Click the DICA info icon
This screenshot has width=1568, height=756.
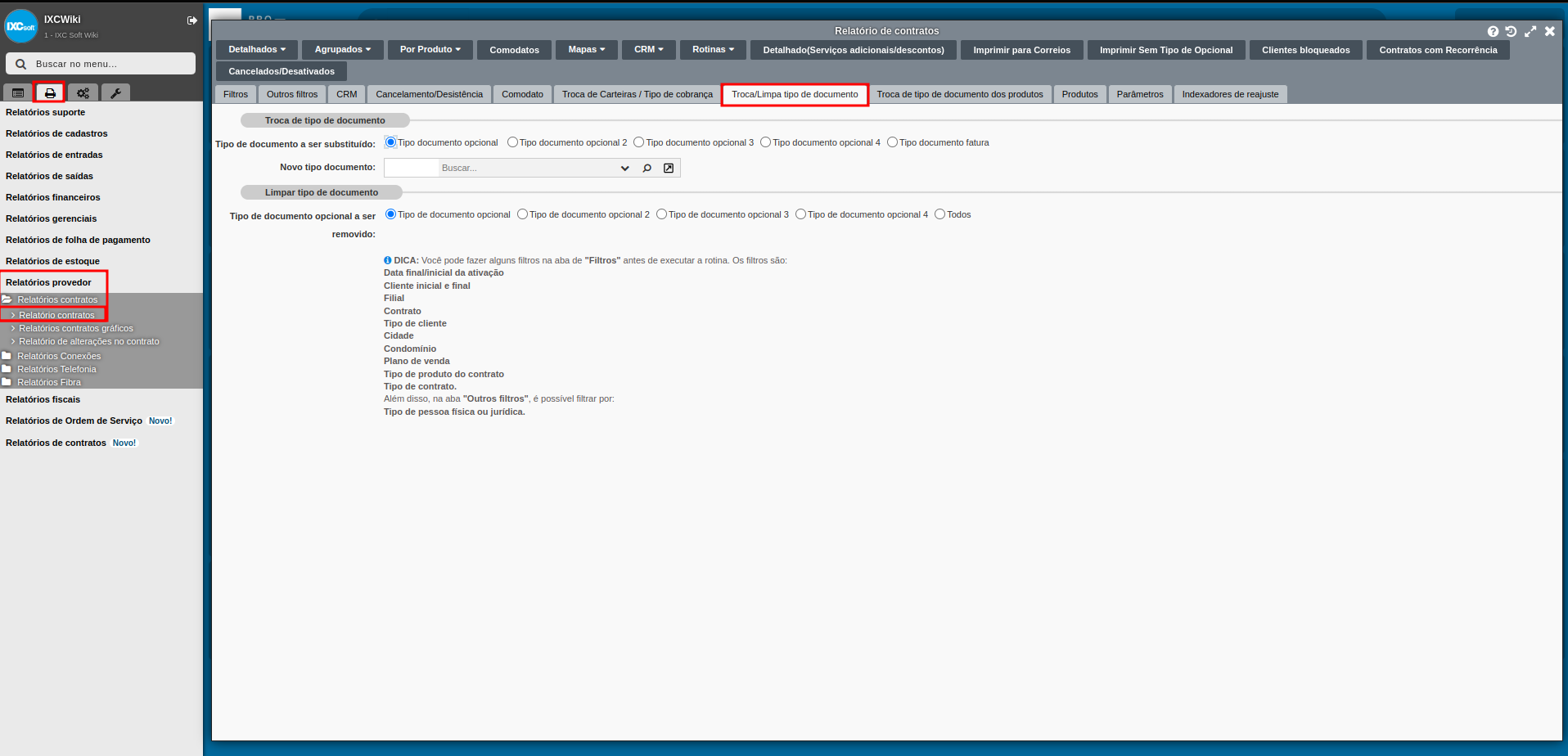[388, 260]
